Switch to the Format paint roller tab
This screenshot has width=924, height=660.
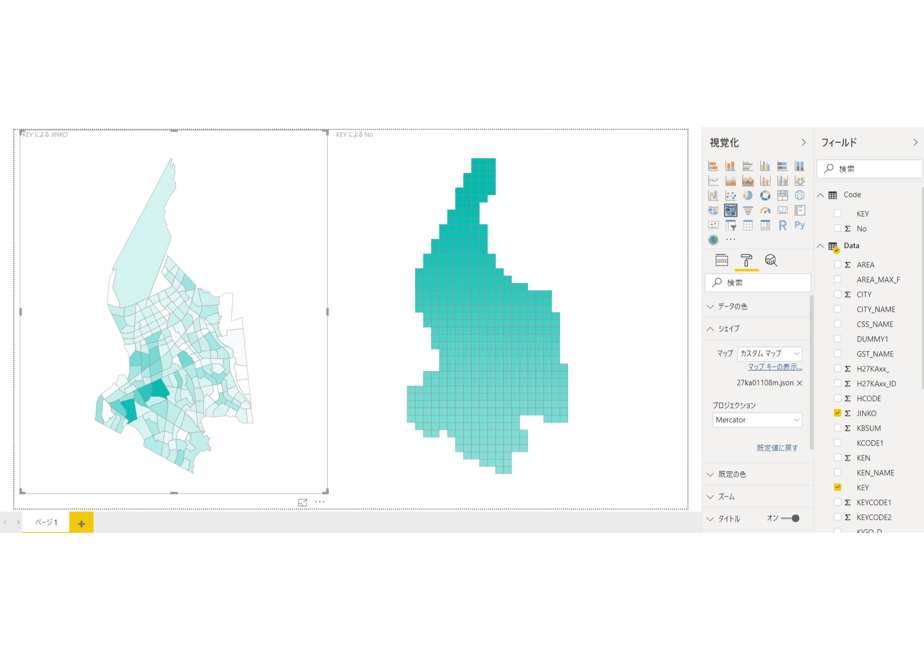pyautogui.click(x=746, y=260)
